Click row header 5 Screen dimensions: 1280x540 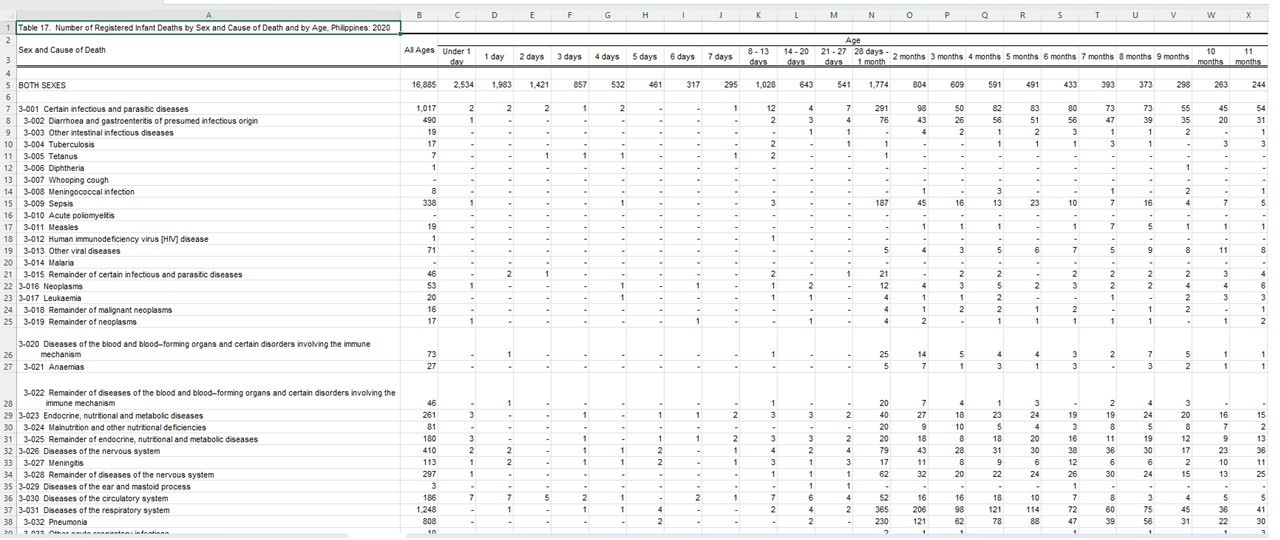click(7, 86)
